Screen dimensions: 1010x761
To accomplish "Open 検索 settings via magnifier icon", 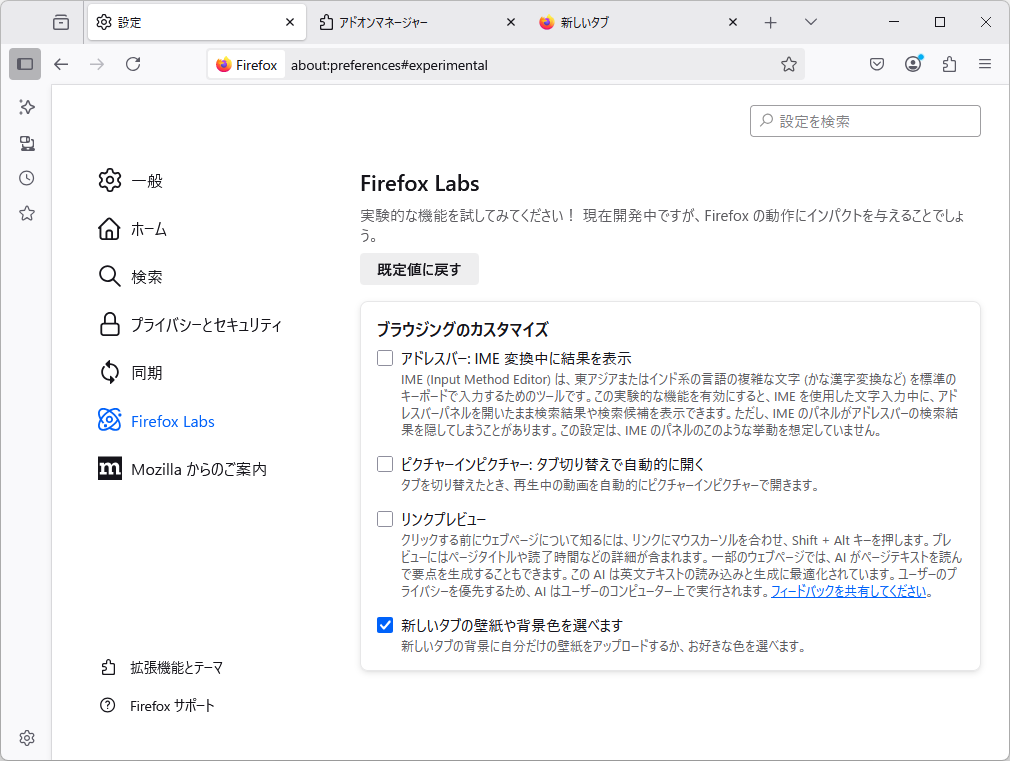I will click(110, 276).
